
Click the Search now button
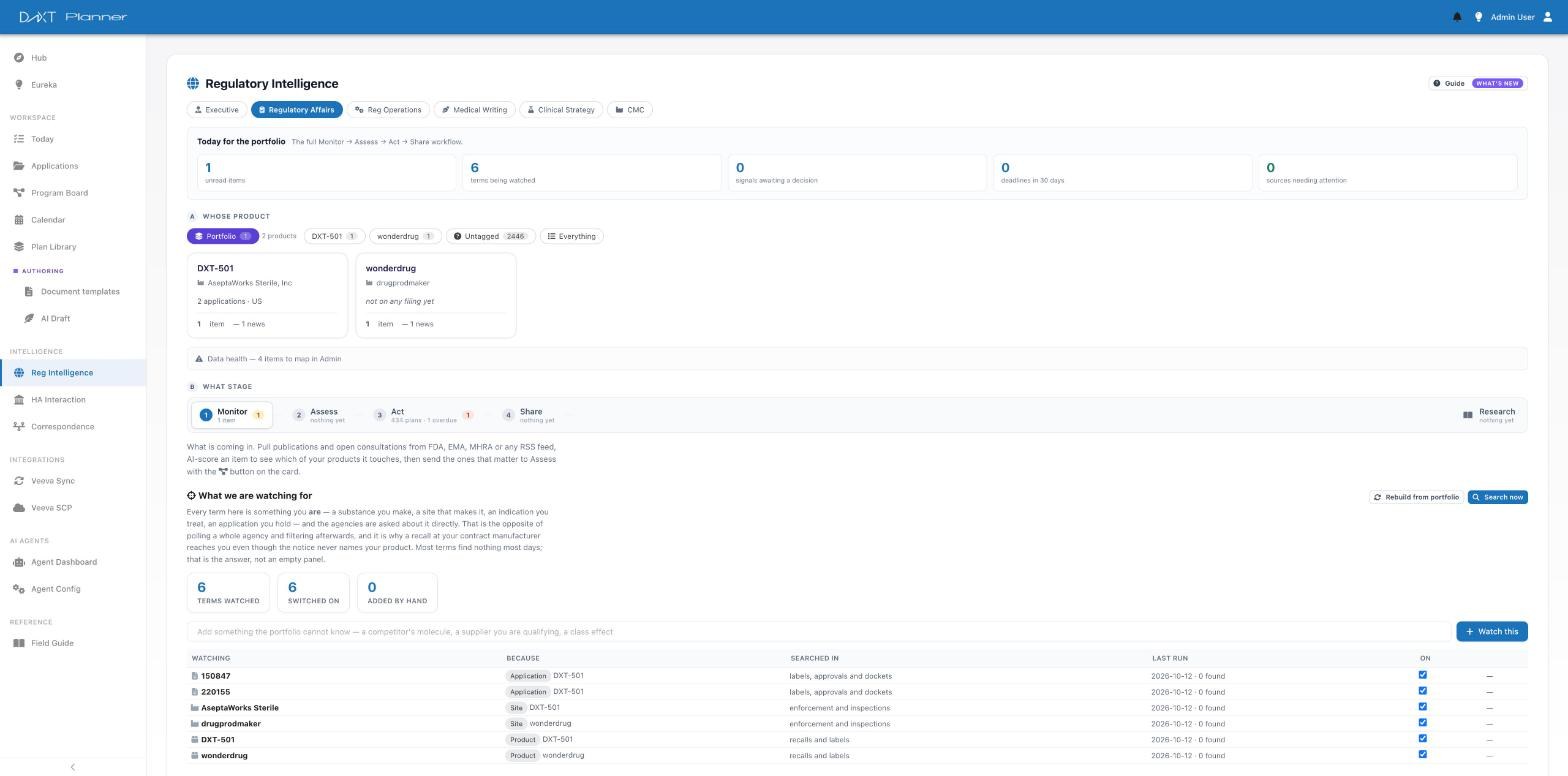point(1497,497)
